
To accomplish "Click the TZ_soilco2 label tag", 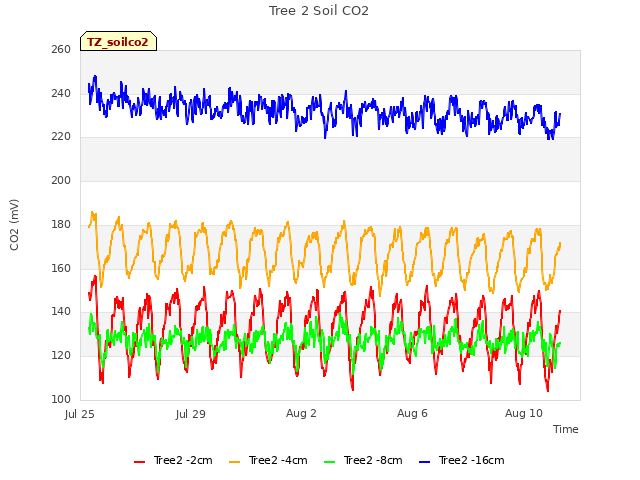I will pyautogui.click(x=118, y=41).
